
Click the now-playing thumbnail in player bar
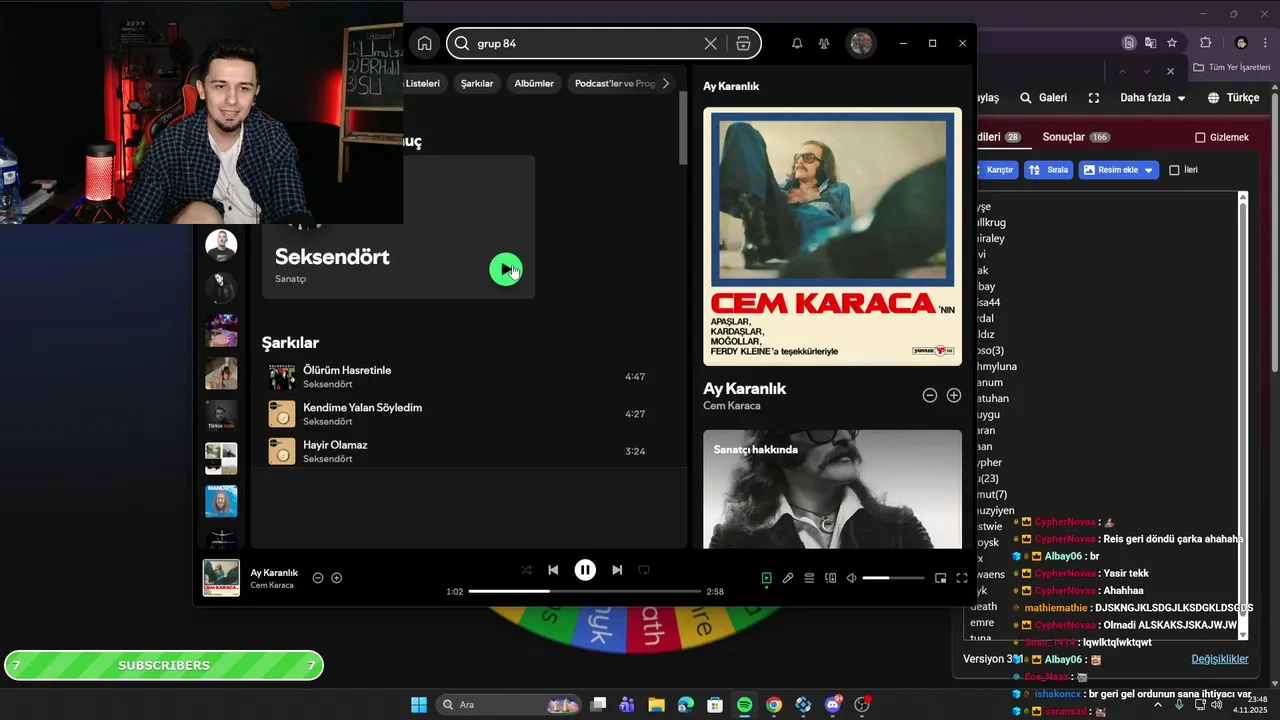(x=221, y=578)
